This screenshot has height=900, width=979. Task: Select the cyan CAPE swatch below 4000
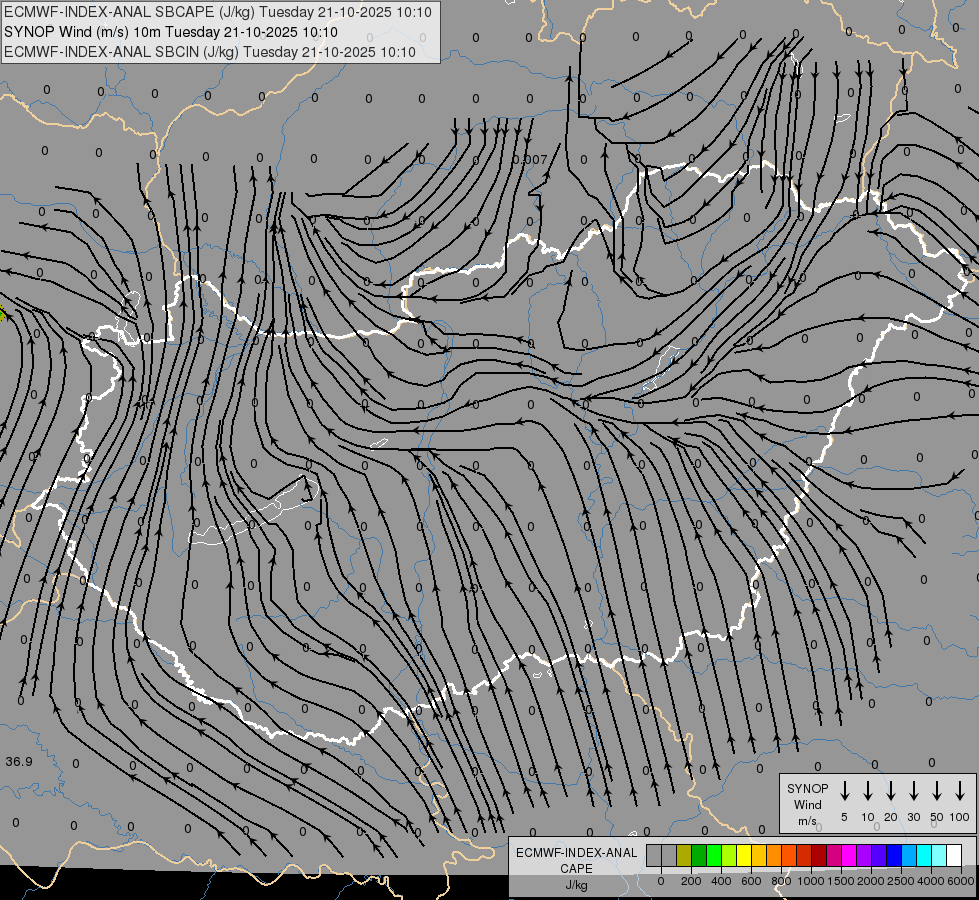(924, 855)
